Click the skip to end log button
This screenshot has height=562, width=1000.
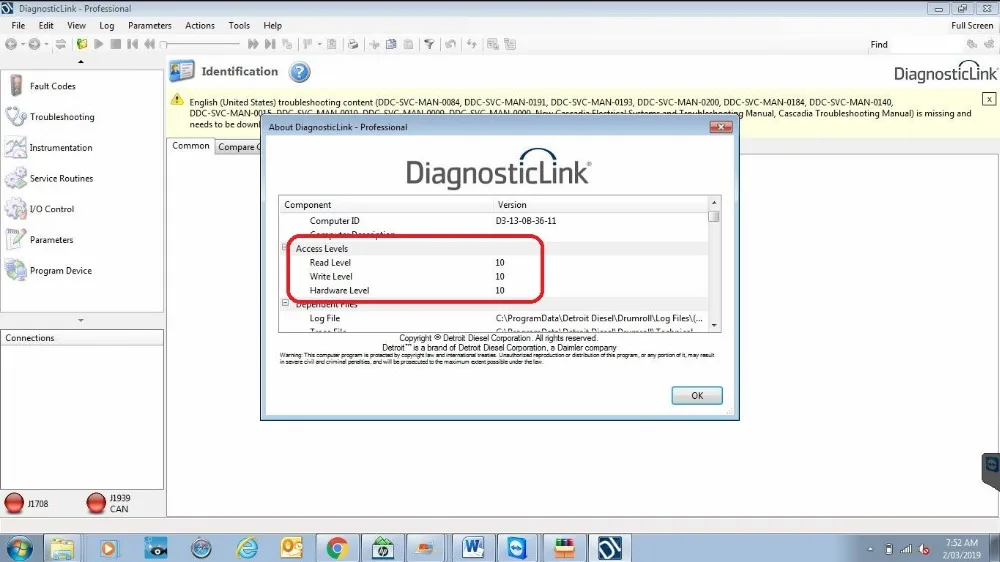(x=270, y=44)
